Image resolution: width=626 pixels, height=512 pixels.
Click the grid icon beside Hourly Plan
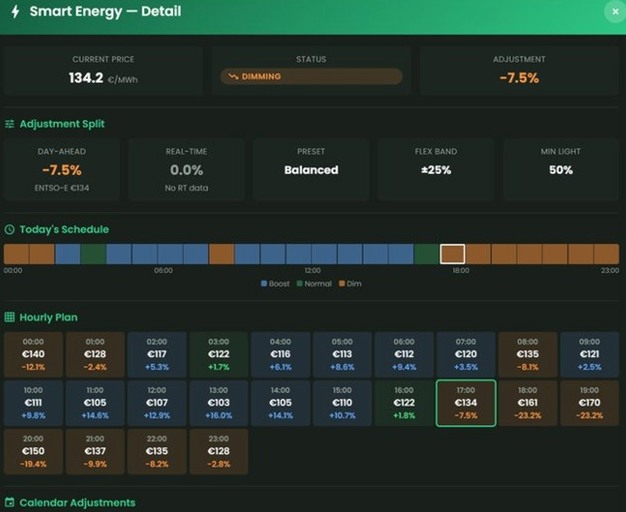10,317
